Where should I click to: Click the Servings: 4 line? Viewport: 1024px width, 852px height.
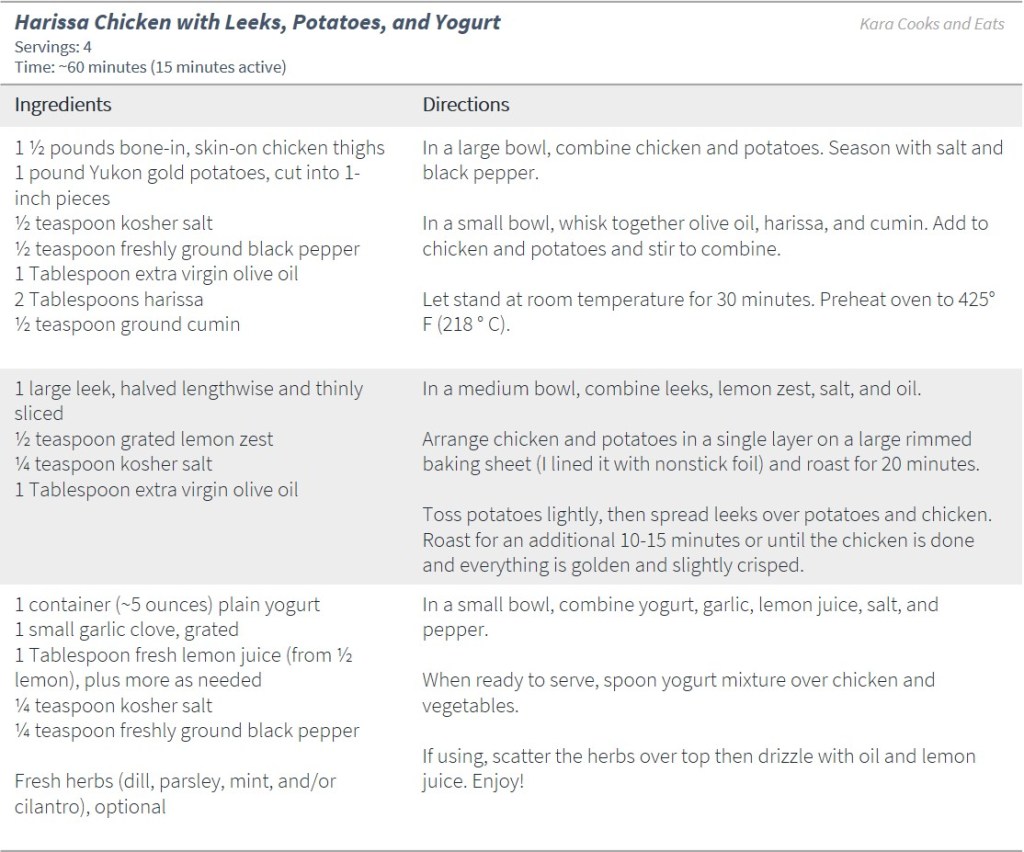52,46
